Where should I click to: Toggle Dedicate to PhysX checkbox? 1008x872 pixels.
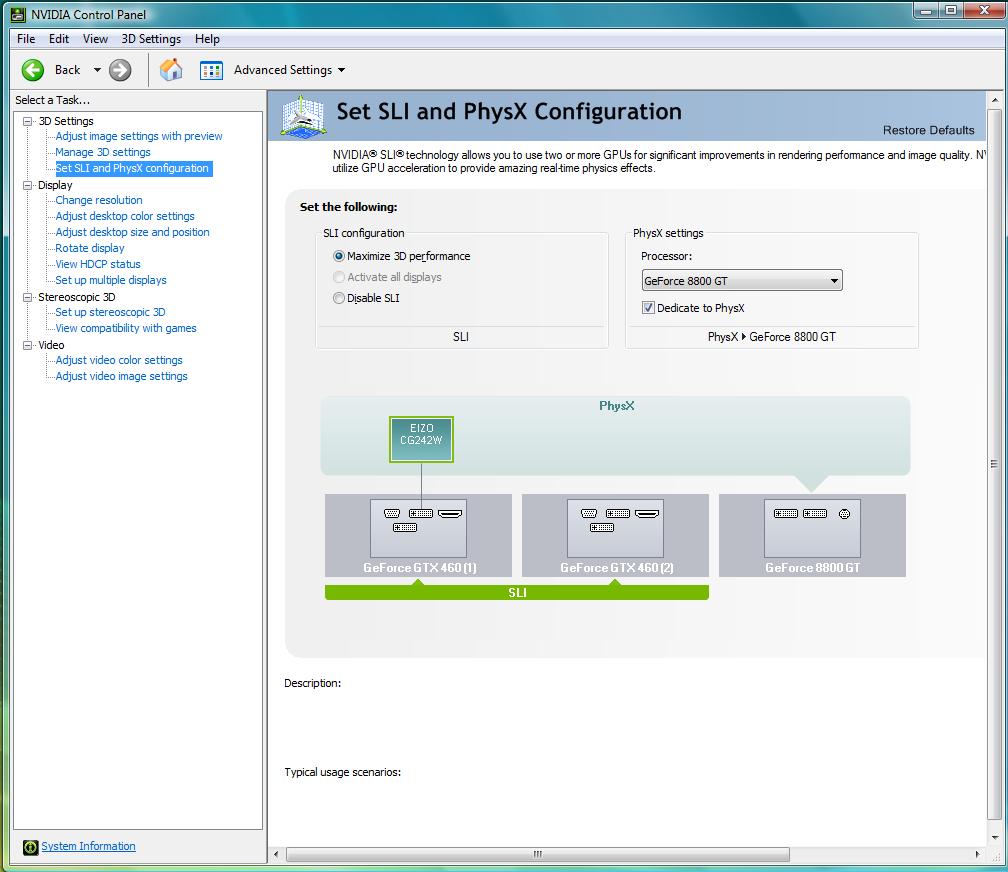648,308
